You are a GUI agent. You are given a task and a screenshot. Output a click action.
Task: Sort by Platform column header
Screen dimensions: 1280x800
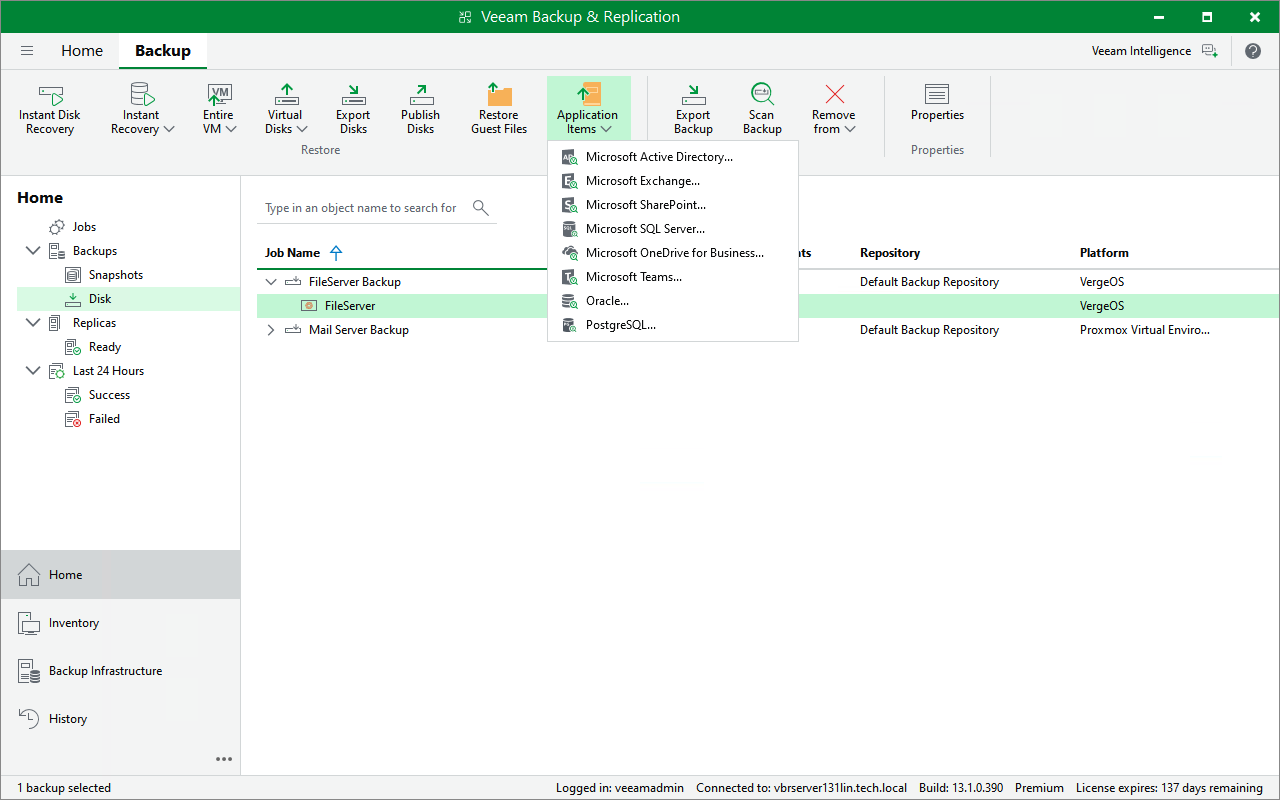pyautogui.click(x=1104, y=253)
